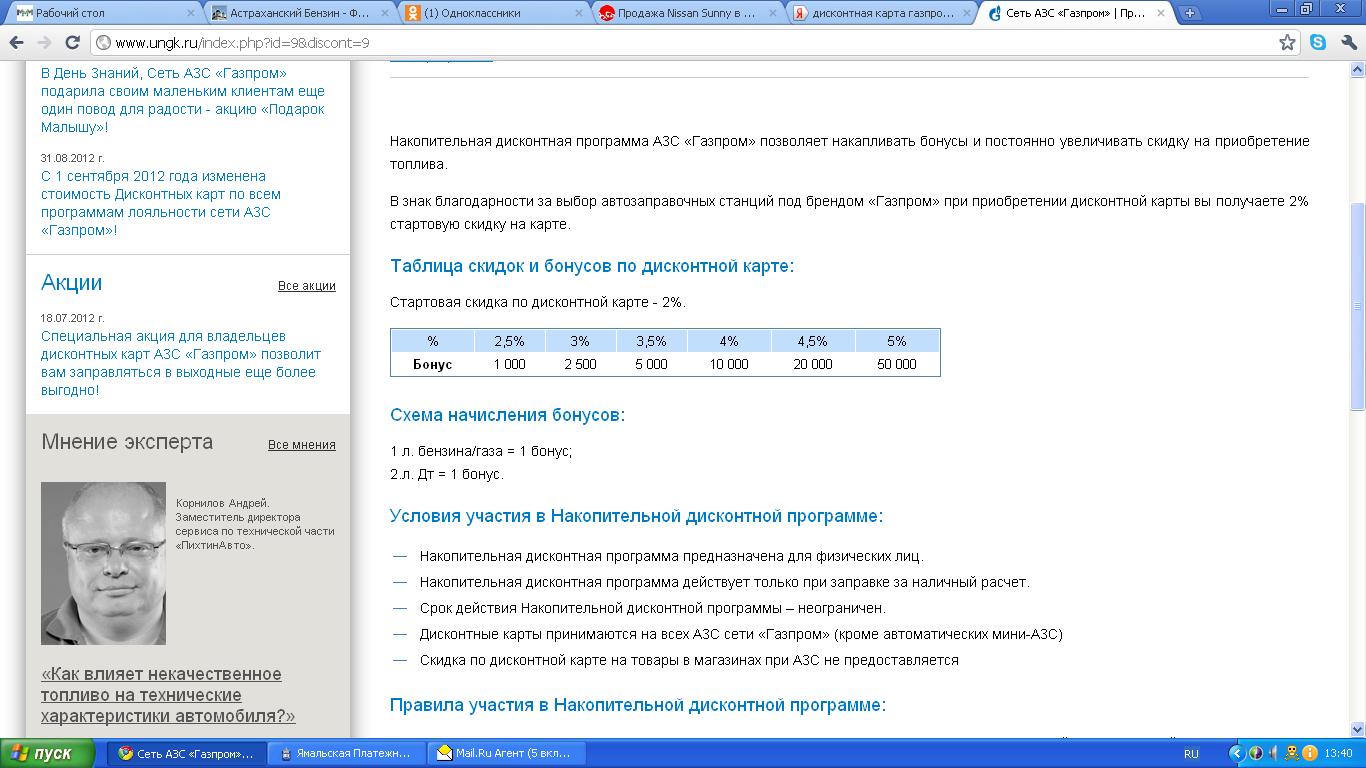Click Таблица скидок и бонусов heading
The image size is (1366, 768).
click(x=592, y=266)
